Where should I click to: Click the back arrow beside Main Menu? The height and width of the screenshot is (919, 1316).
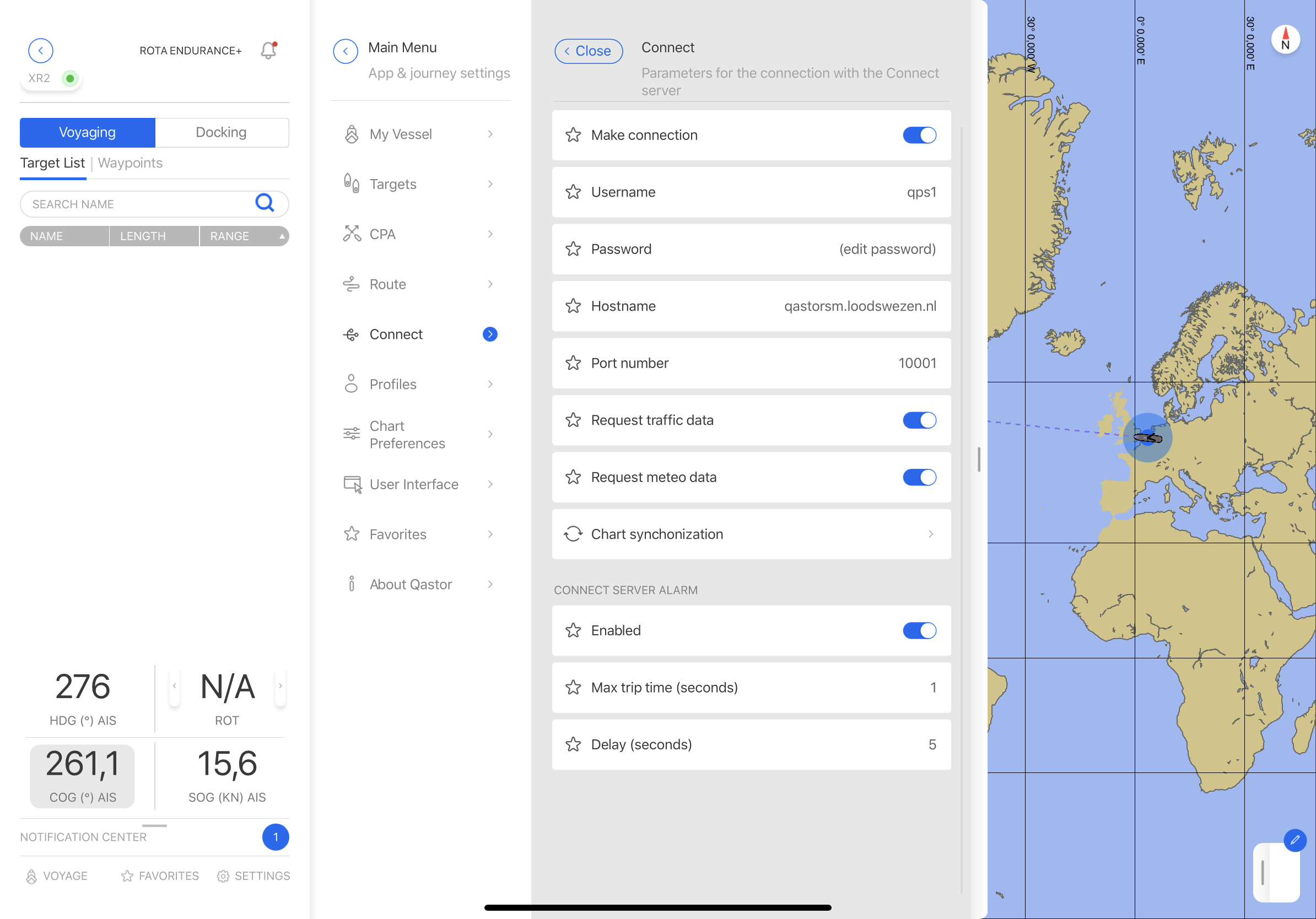(345, 51)
